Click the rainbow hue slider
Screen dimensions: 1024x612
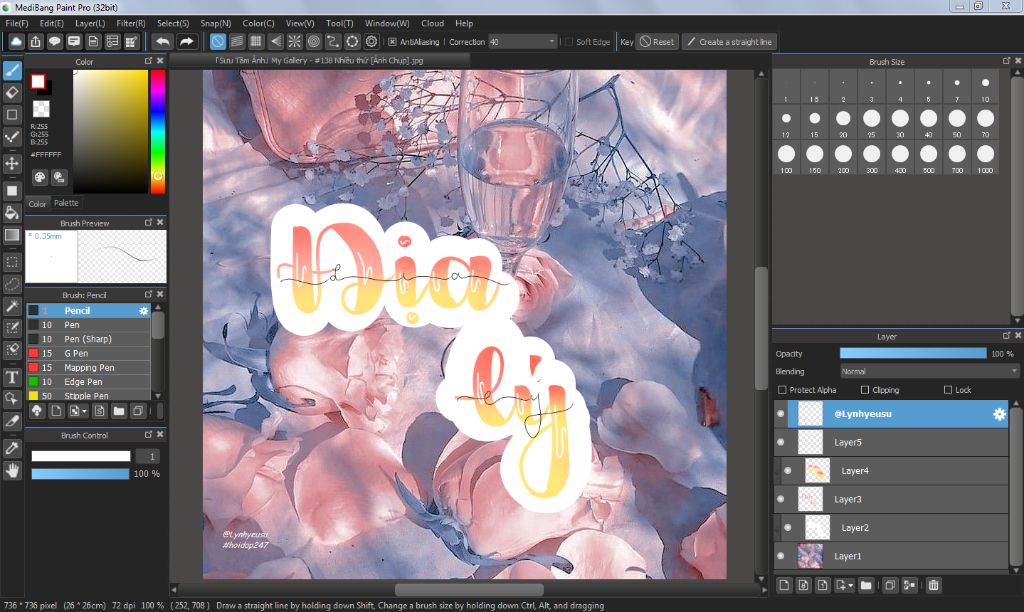tap(157, 131)
